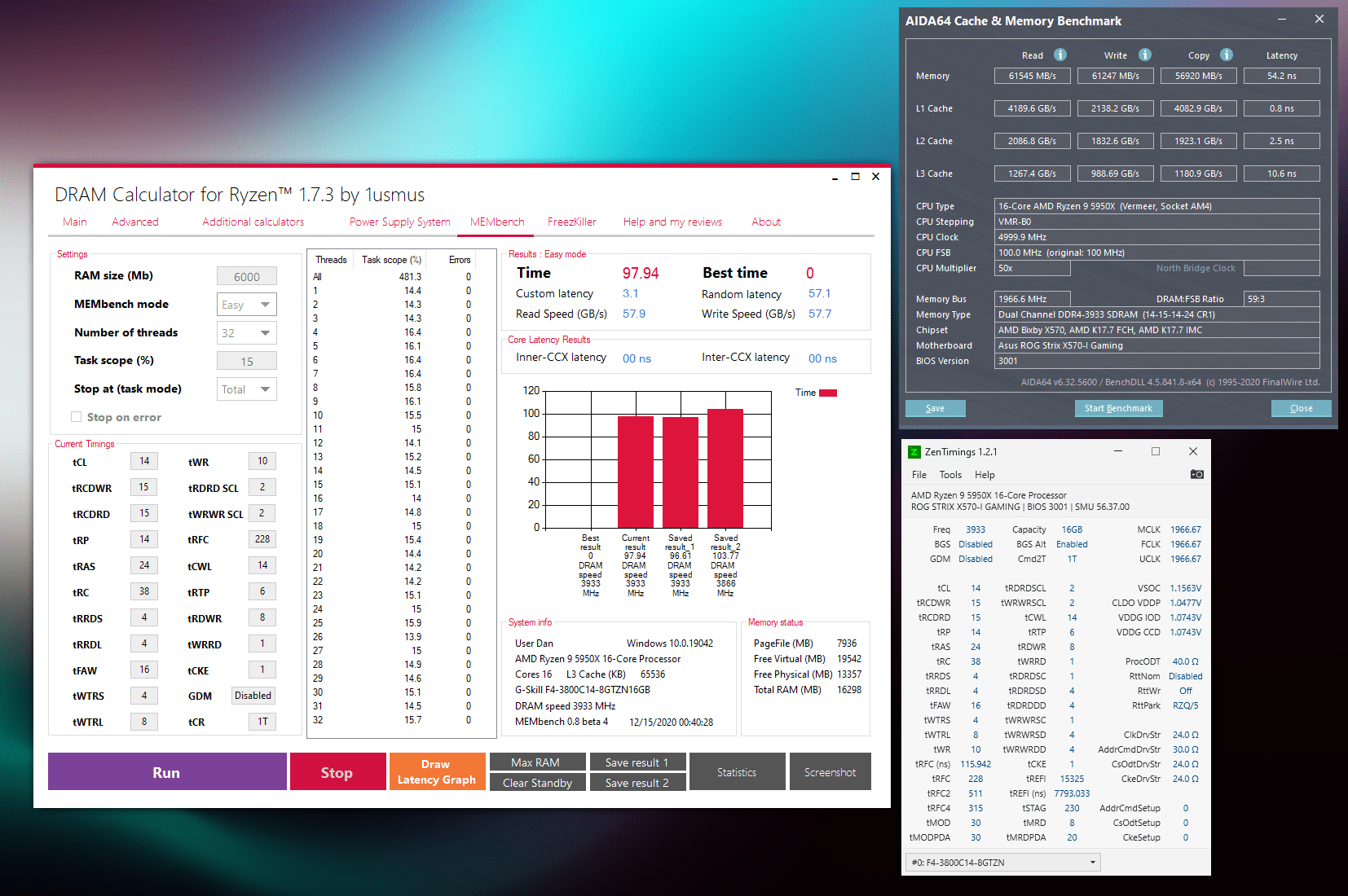Open the Help and my reviews tab

click(x=672, y=222)
